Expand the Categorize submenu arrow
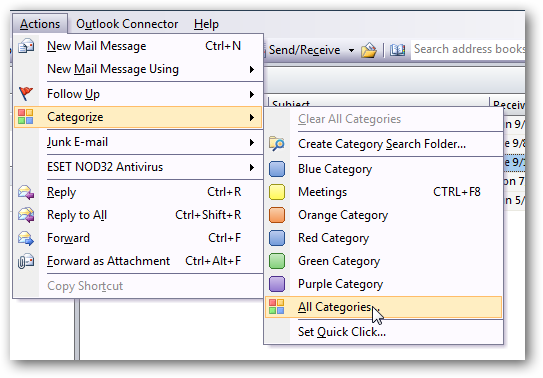The height and width of the screenshot is (378, 543). (x=252, y=118)
